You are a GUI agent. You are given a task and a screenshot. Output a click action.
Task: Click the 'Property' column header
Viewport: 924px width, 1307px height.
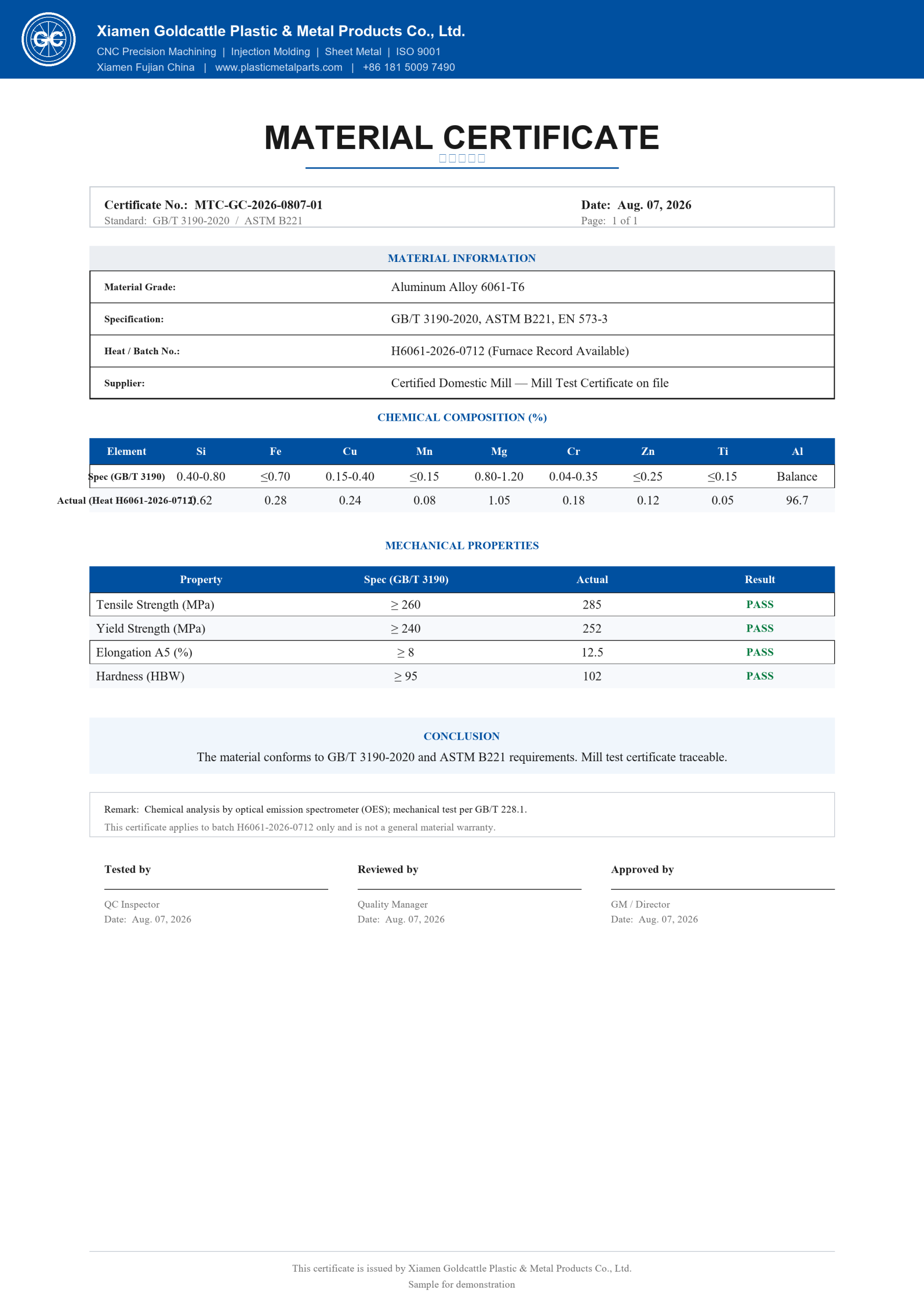point(201,579)
